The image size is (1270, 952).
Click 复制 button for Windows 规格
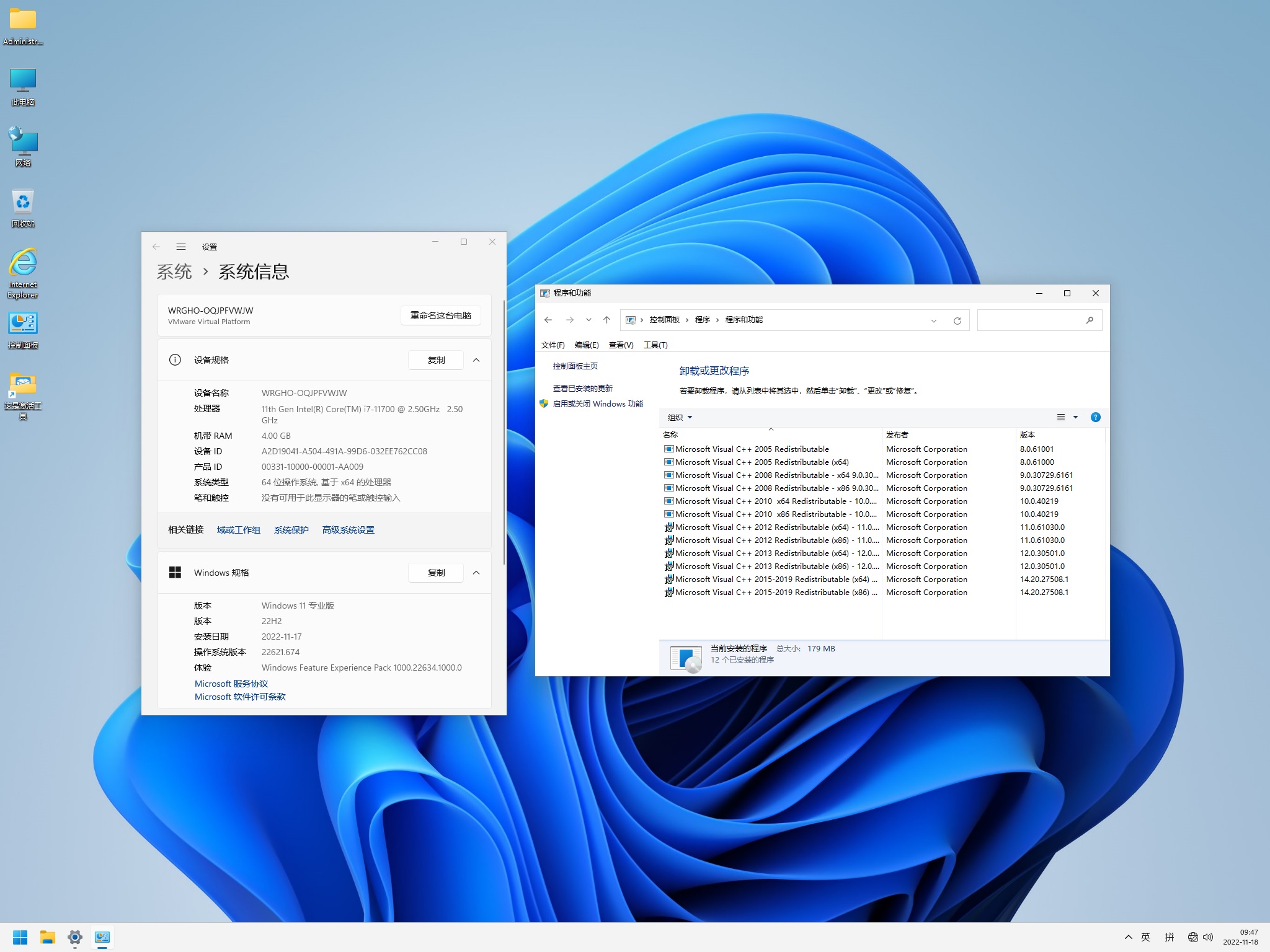tap(436, 573)
